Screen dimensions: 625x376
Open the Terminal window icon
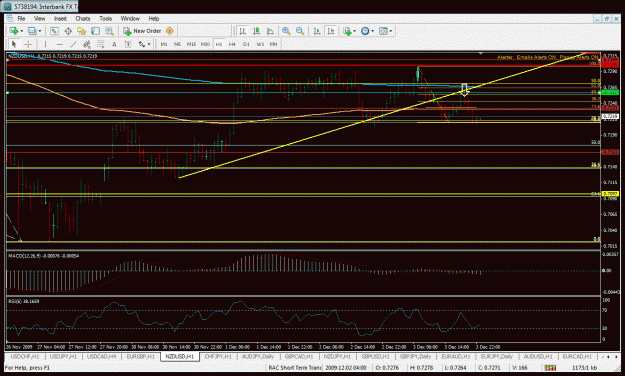[95, 31]
